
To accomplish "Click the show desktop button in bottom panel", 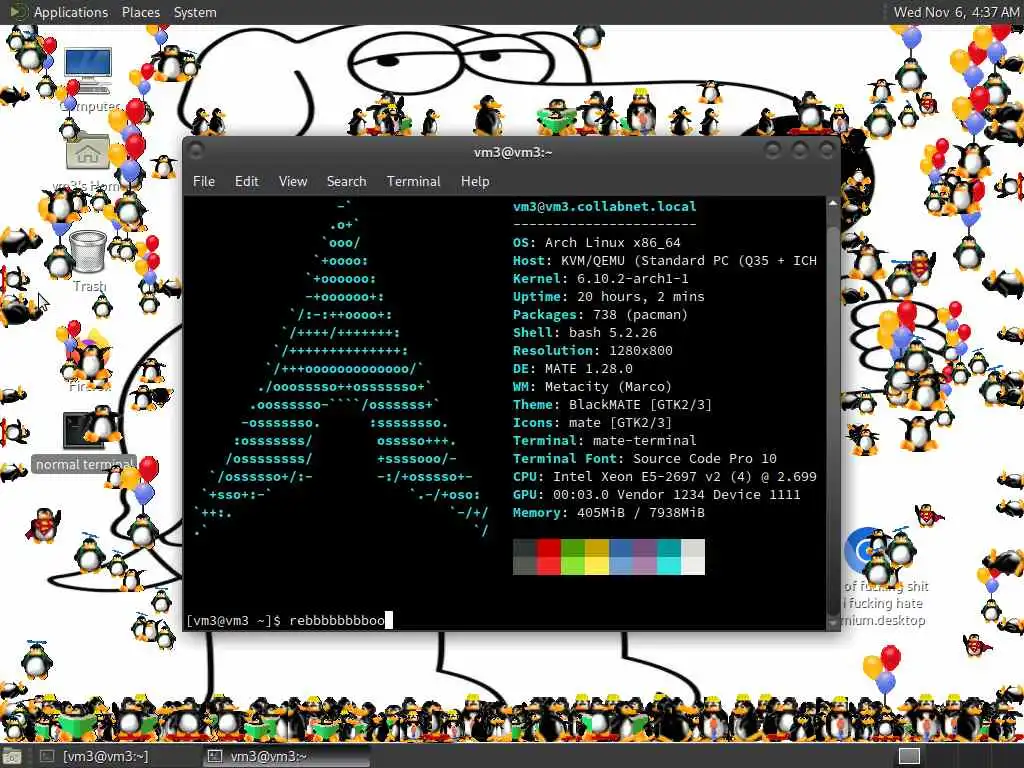I will point(12,756).
